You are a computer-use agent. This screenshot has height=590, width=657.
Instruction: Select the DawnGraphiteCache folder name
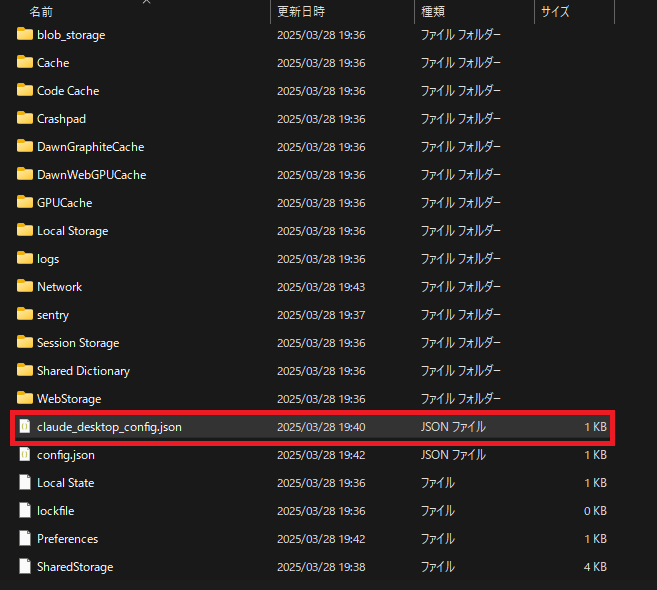[x=91, y=147]
